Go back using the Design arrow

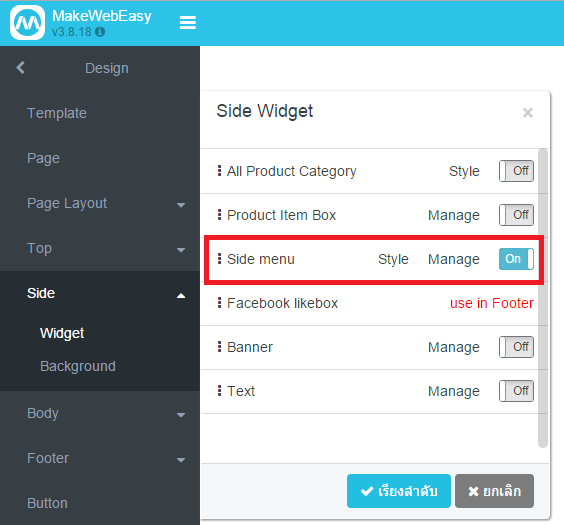pyautogui.click(x=21, y=68)
